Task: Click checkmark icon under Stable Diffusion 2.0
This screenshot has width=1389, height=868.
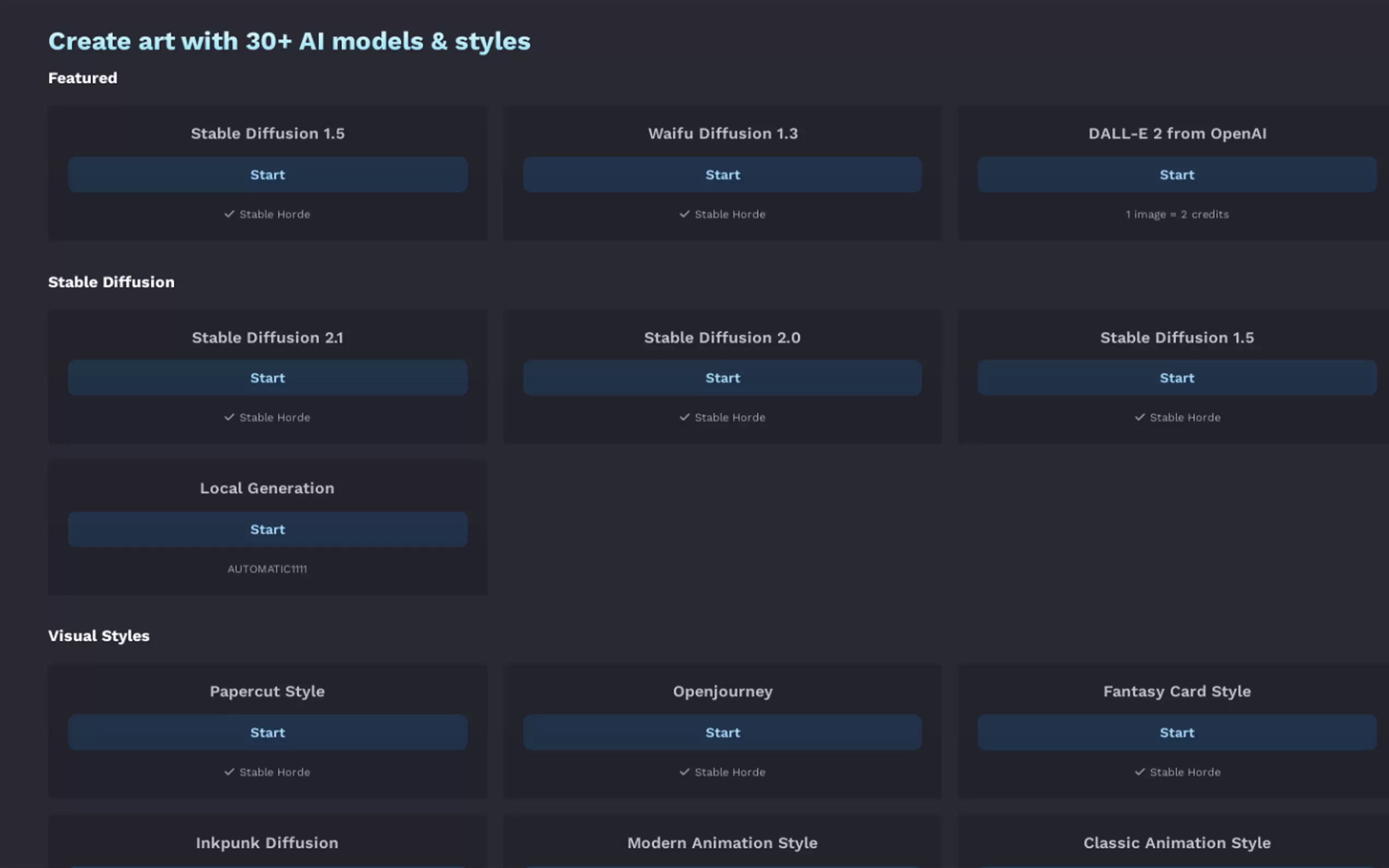Action: click(684, 418)
